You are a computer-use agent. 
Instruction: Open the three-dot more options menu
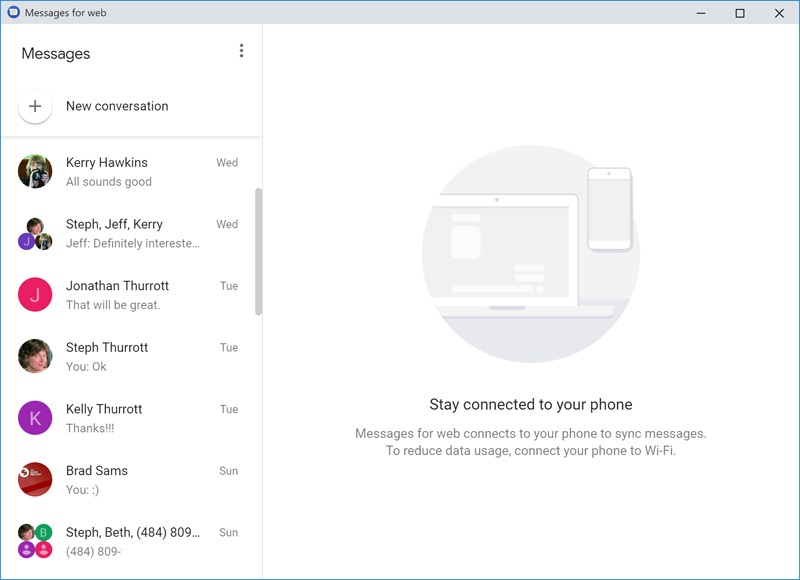click(x=241, y=51)
